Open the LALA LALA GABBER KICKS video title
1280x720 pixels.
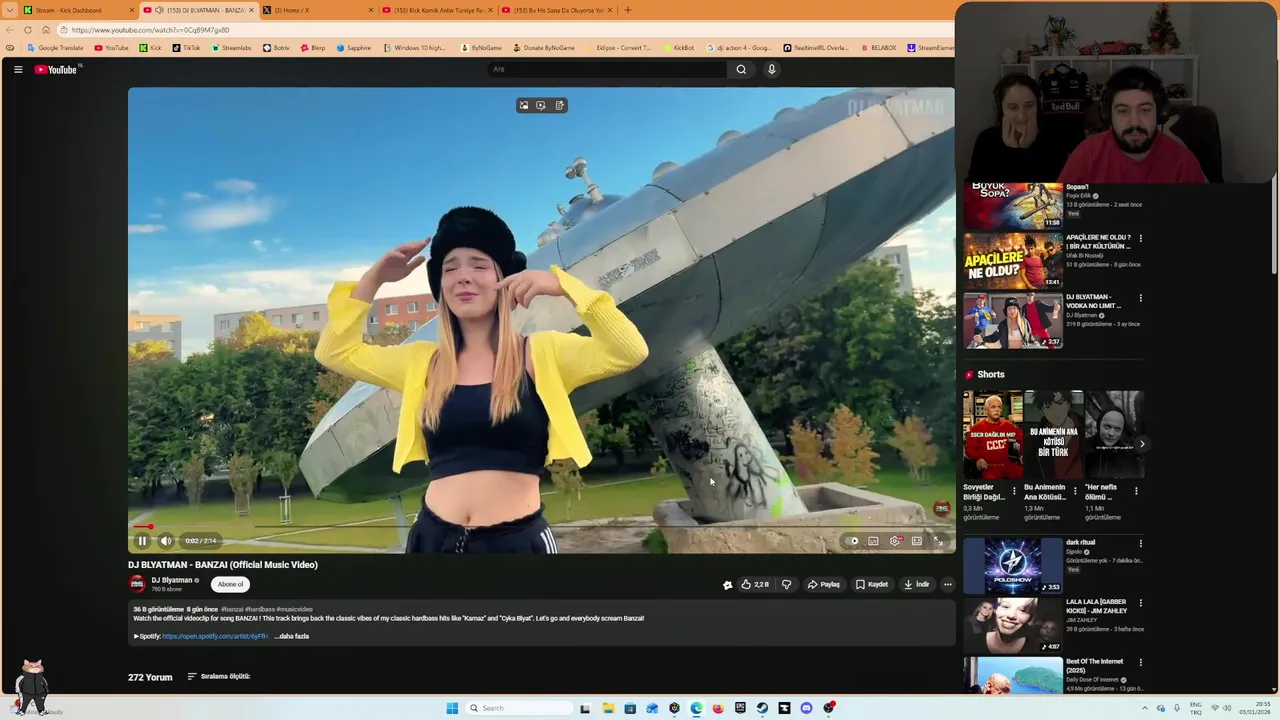coord(1097,606)
